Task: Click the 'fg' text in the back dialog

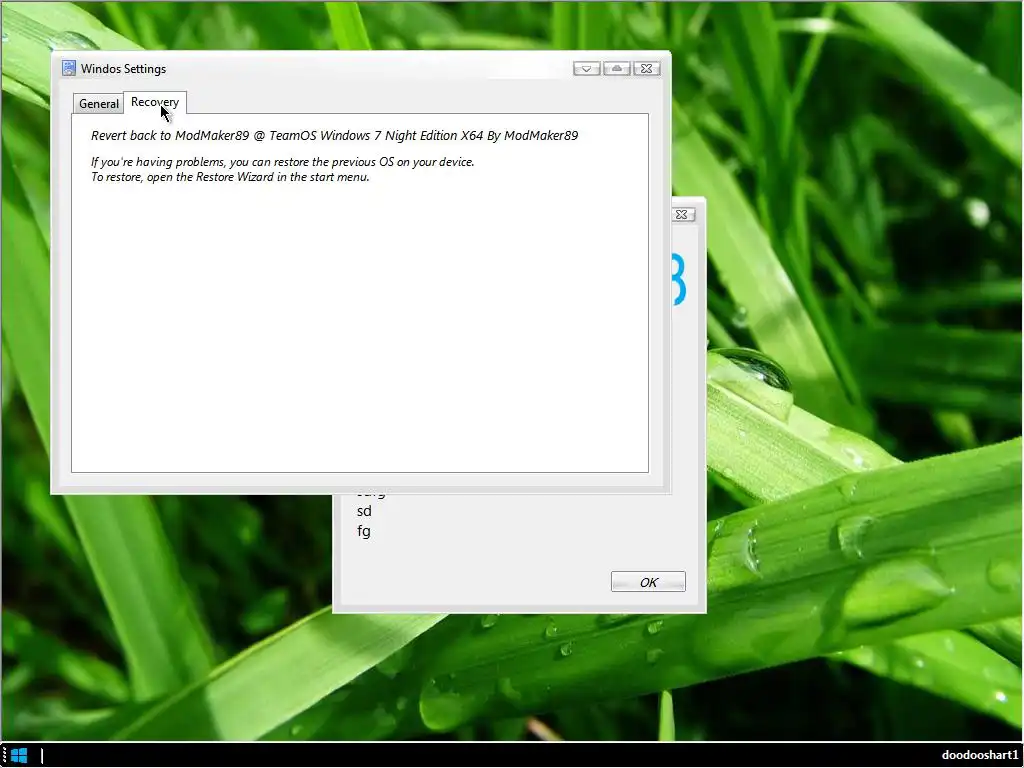Action: click(x=364, y=531)
